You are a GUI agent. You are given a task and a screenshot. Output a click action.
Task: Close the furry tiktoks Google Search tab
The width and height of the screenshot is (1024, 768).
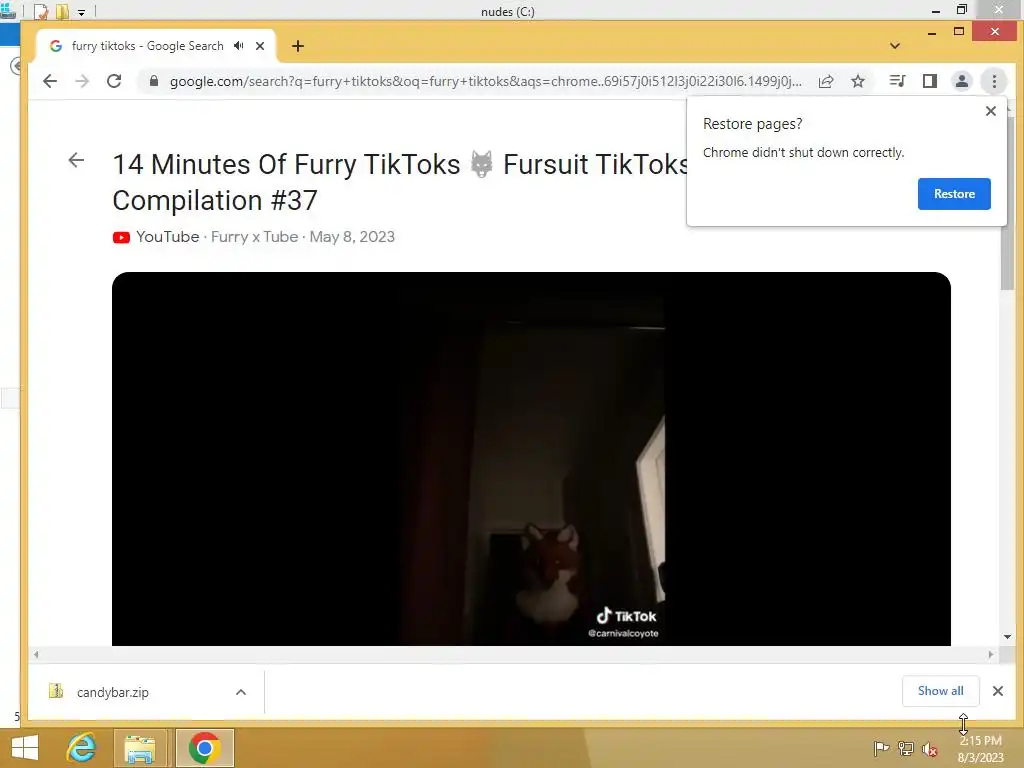pyautogui.click(x=260, y=46)
